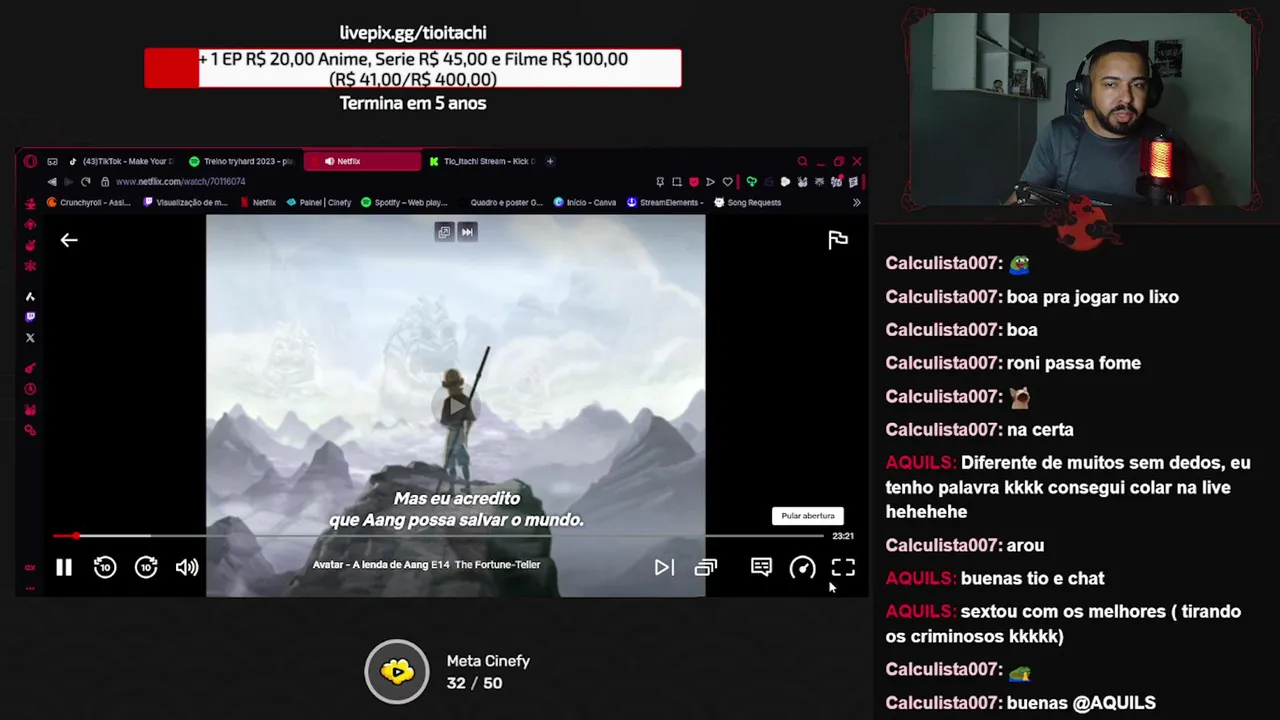Viewport: 1280px width, 720px height.
Task: Click the history clock sidebar icon
Action: pos(30,389)
